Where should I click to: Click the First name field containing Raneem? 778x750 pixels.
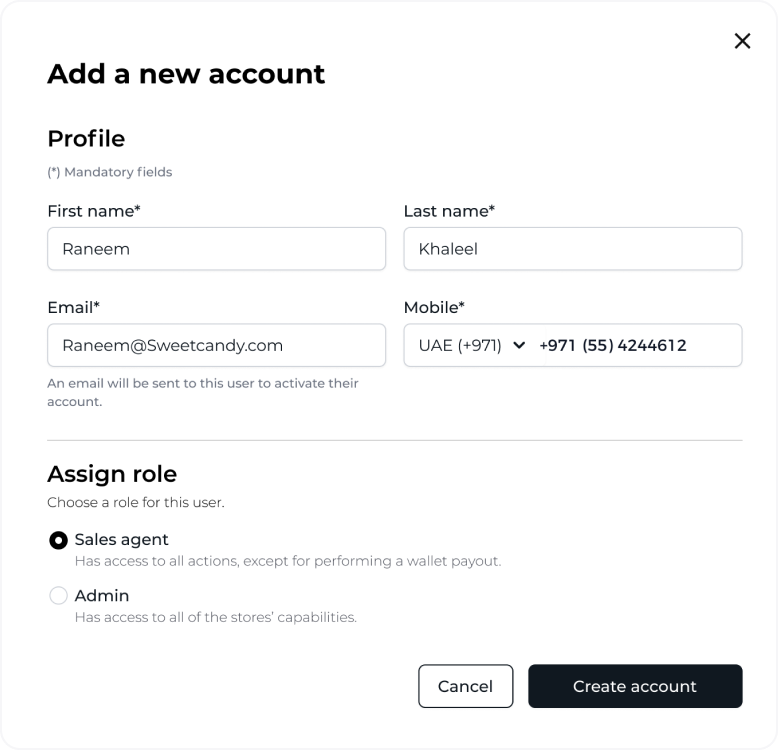click(216, 249)
